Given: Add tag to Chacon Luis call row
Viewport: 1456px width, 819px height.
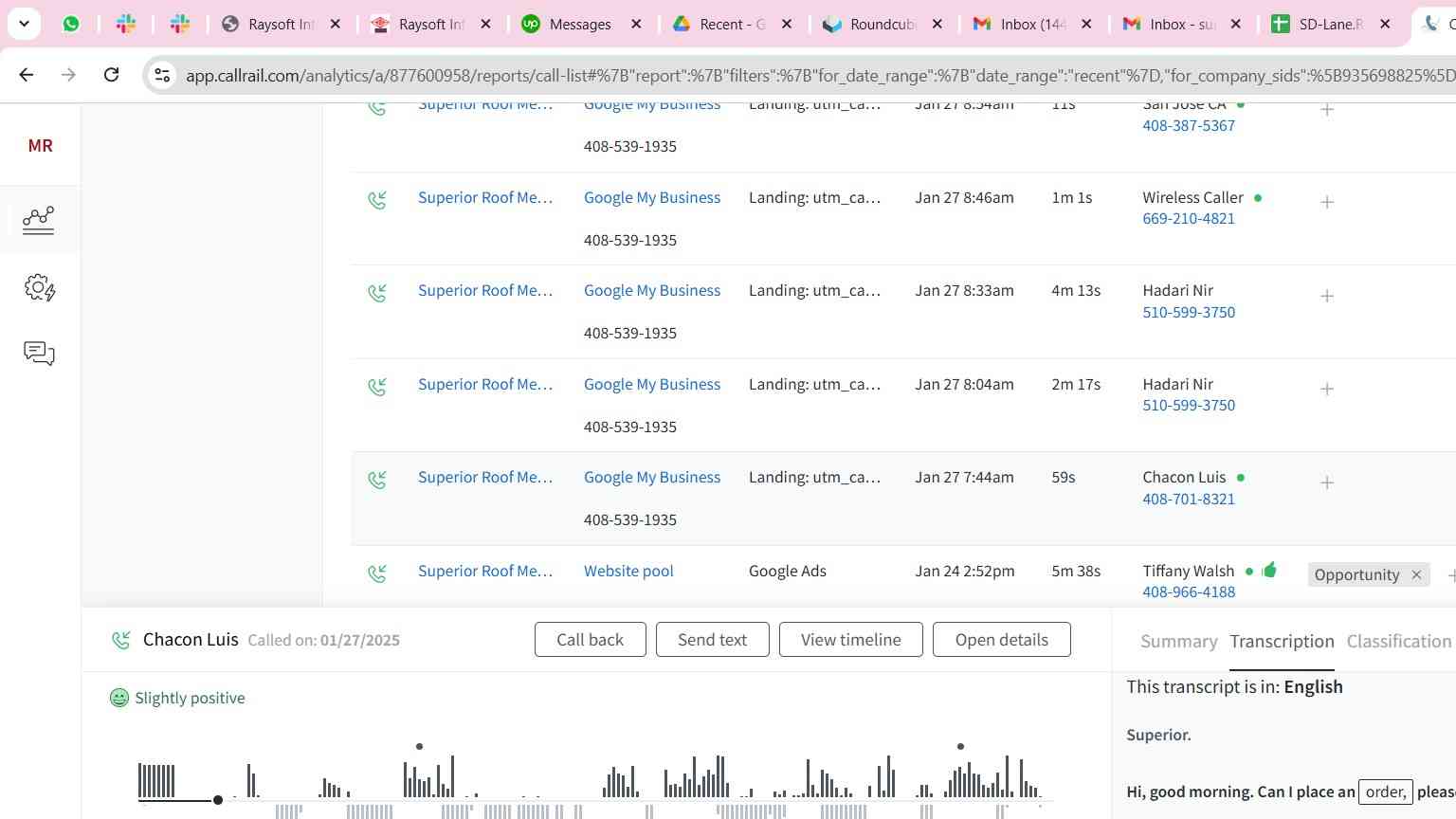Looking at the screenshot, I should pyautogui.click(x=1327, y=482).
